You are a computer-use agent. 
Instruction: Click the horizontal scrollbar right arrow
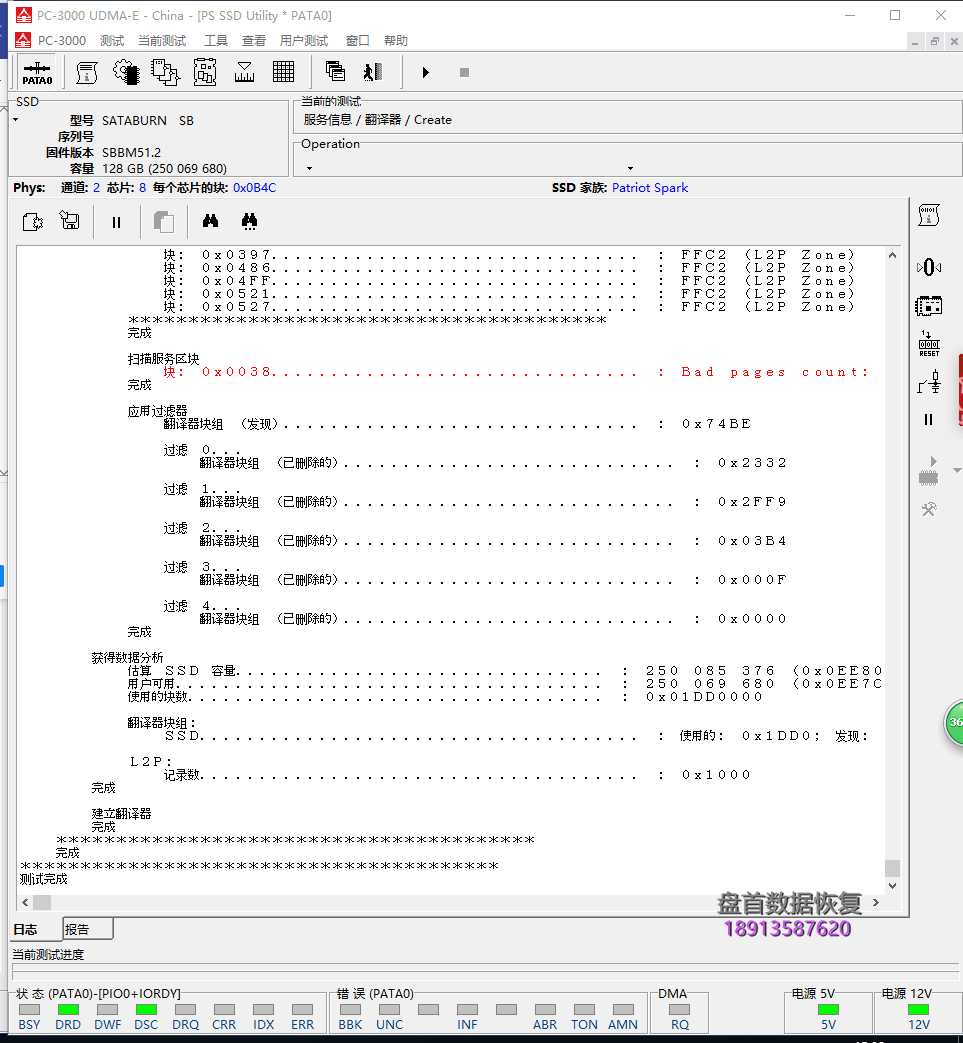pyautogui.click(x=876, y=903)
